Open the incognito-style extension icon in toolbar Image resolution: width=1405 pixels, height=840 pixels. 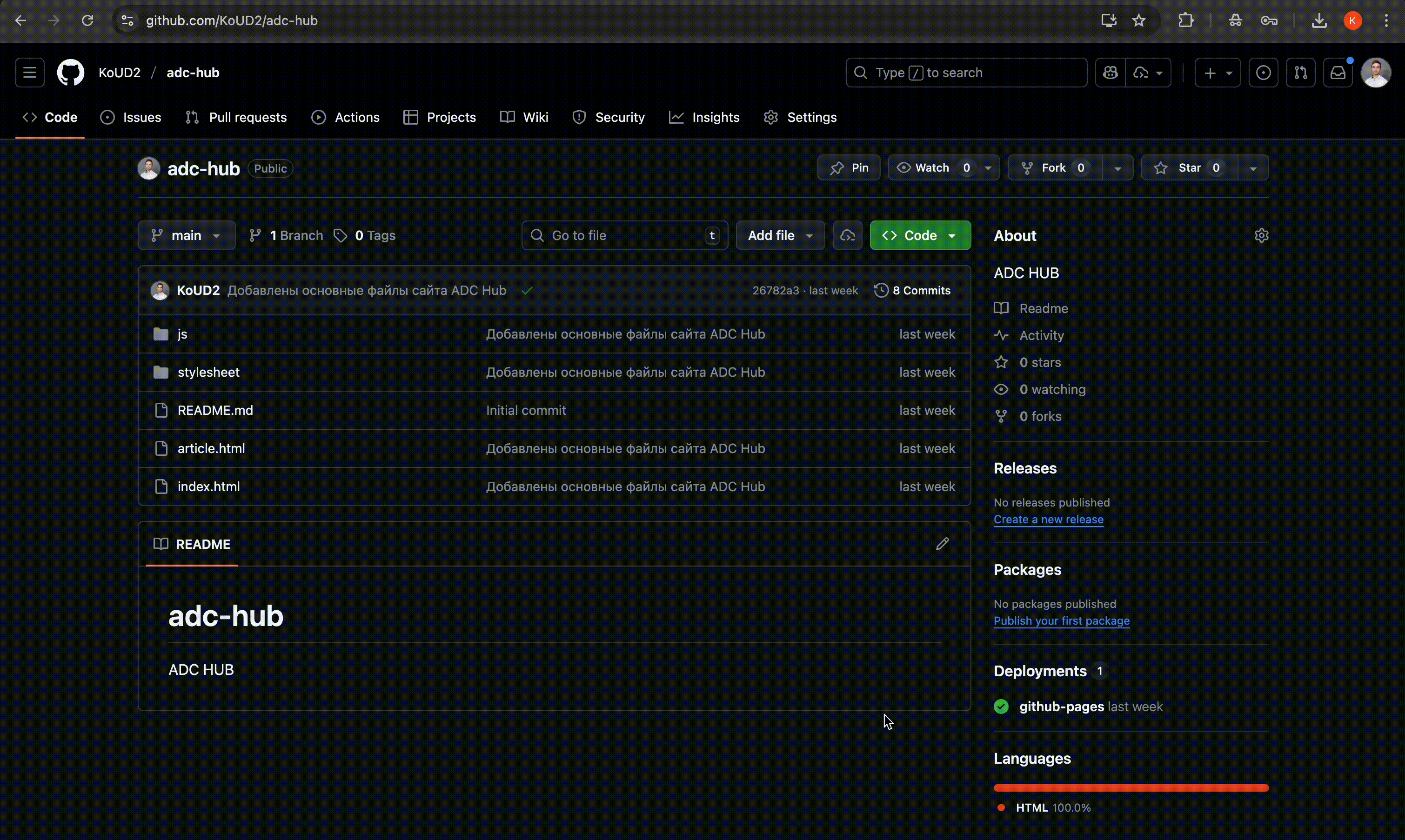[1235, 21]
